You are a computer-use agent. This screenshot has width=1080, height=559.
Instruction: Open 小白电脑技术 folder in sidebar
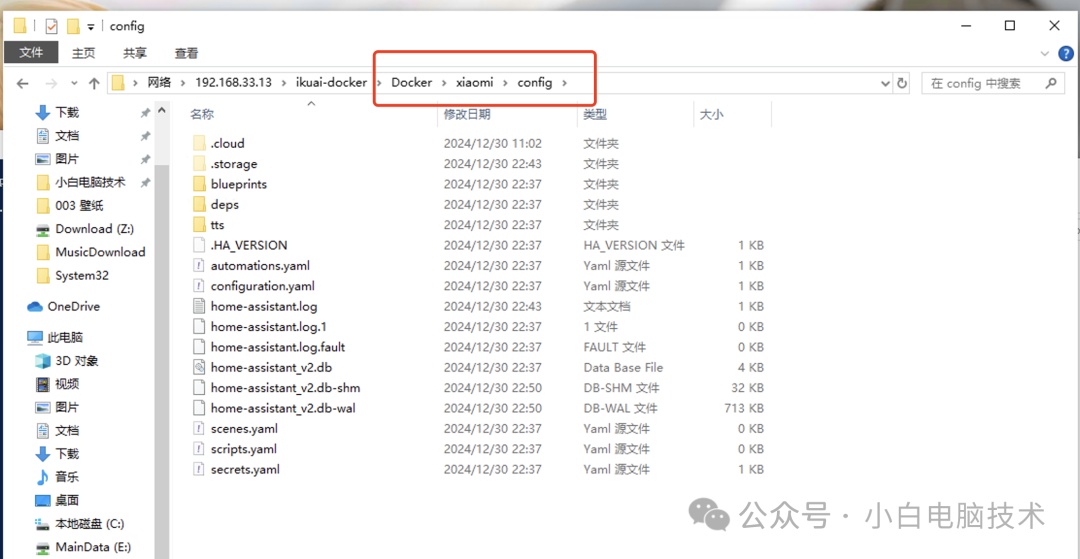(x=90, y=182)
